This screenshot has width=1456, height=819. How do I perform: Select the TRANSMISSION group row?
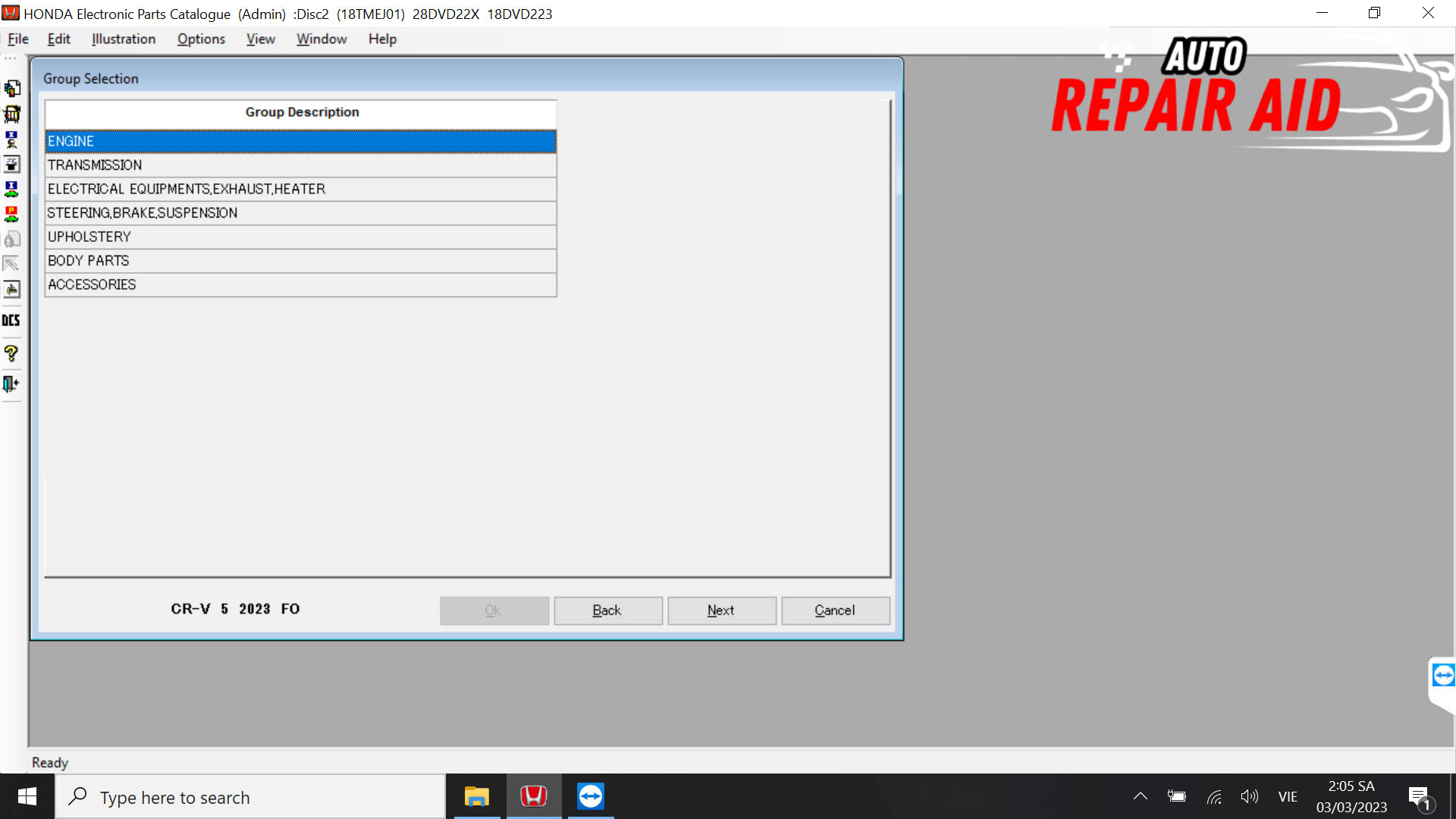click(301, 165)
